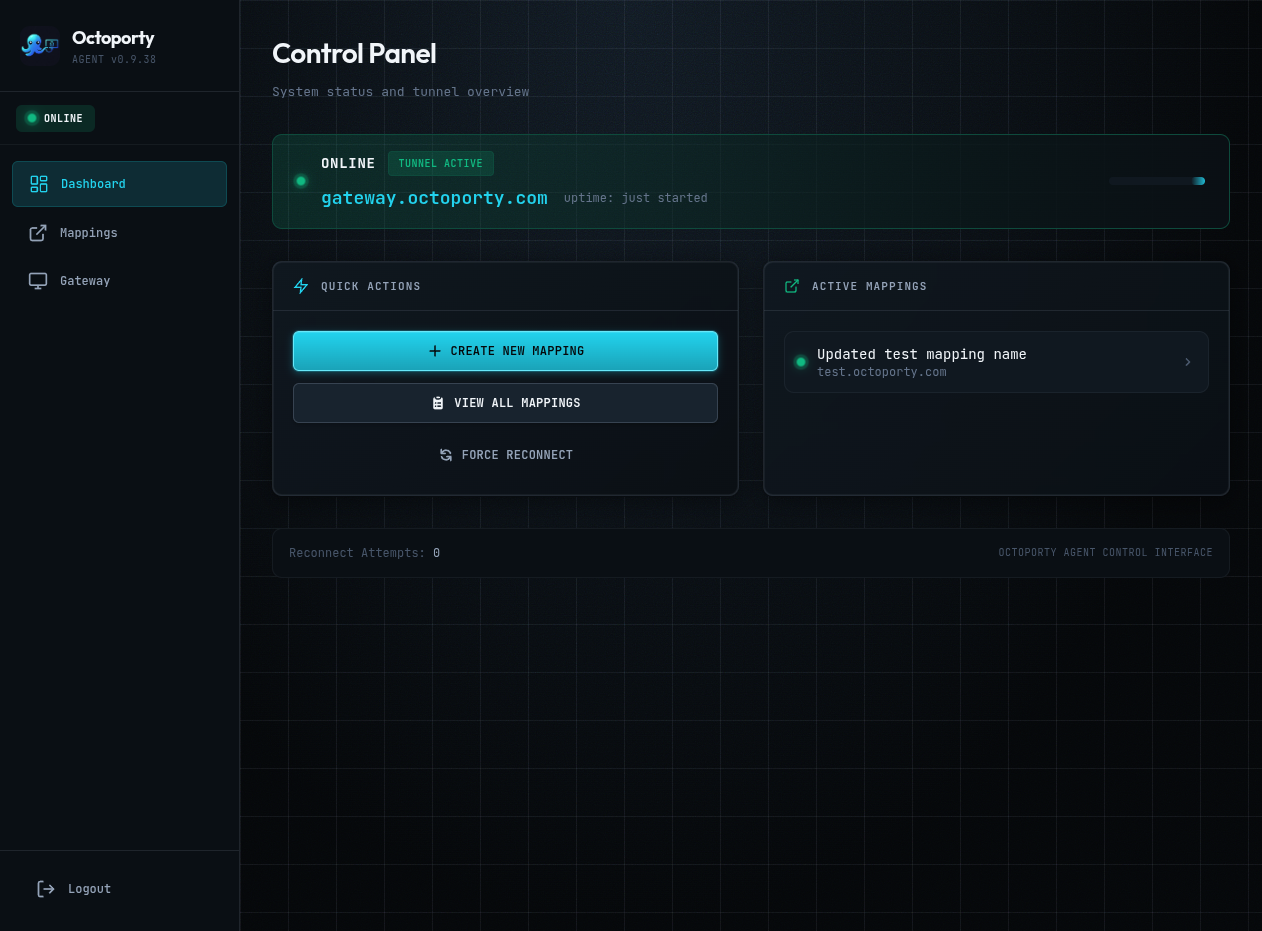Click the Logout arrow icon
The image size is (1262, 931).
pos(46,889)
